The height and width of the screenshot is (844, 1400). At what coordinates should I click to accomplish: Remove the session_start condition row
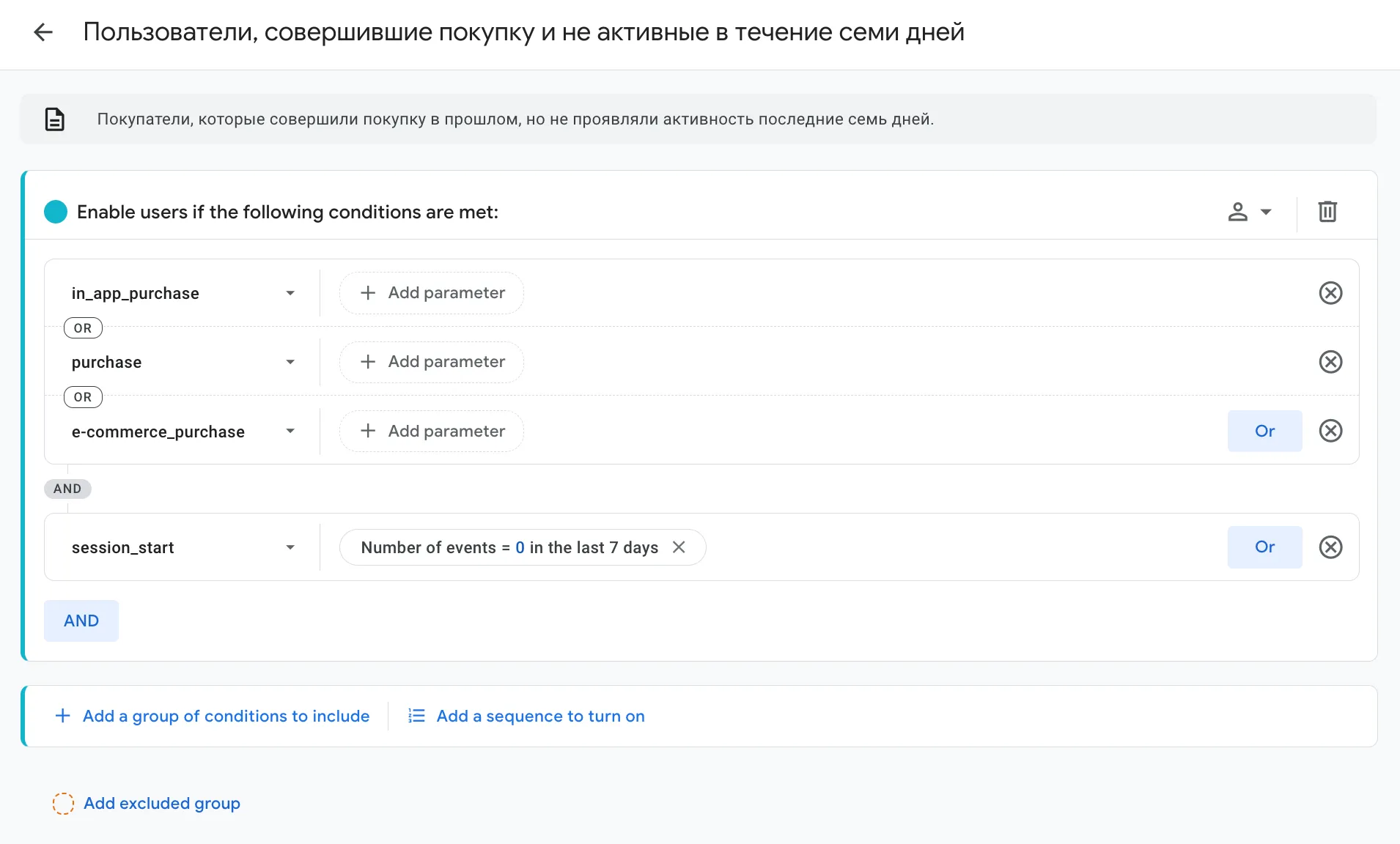pyautogui.click(x=1330, y=547)
